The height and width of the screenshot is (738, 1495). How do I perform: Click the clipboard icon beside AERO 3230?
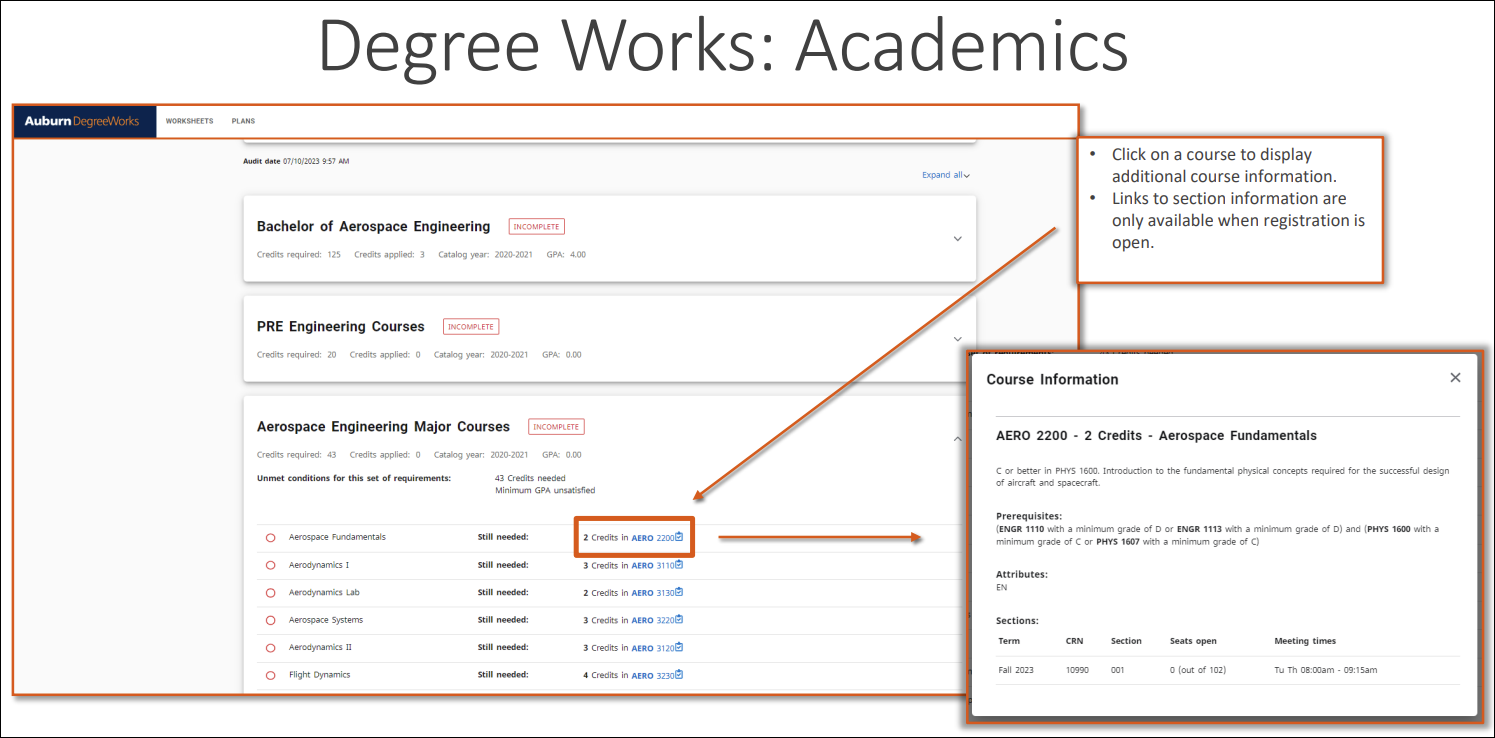point(680,675)
